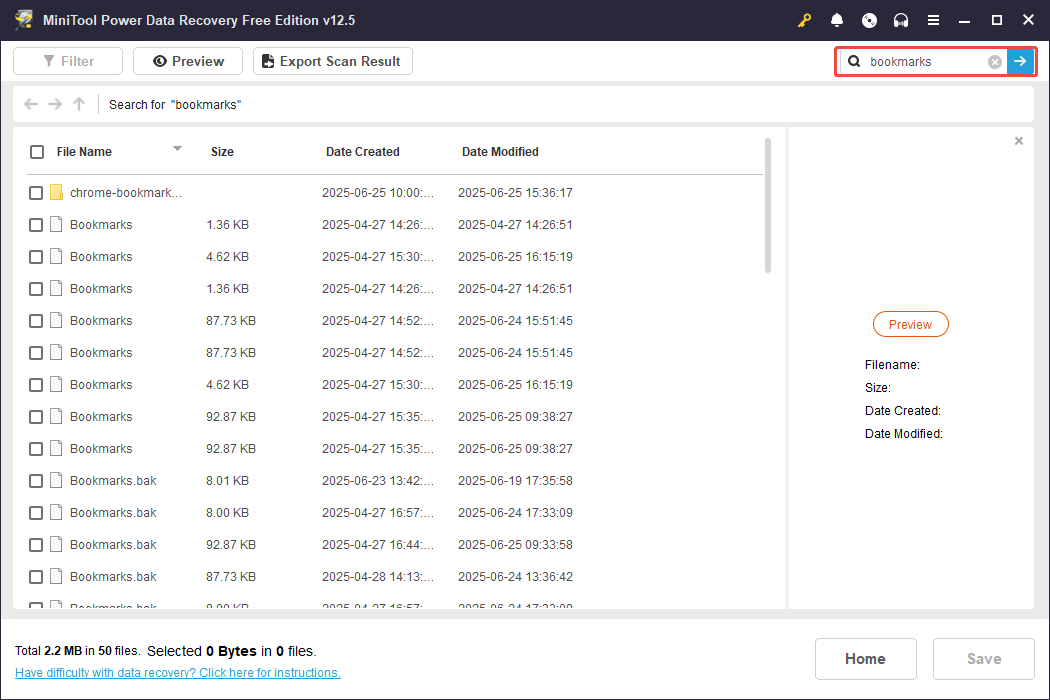
Task: Click the Export Scan Result button
Action: coord(332,62)
